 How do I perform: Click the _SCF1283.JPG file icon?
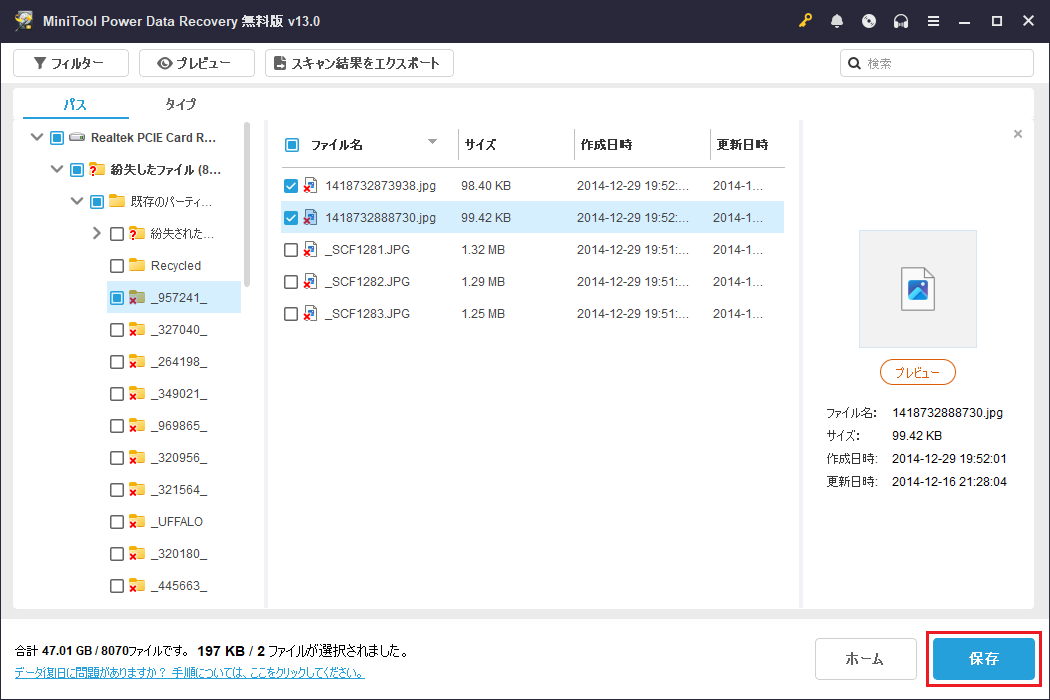coord(310,313)
